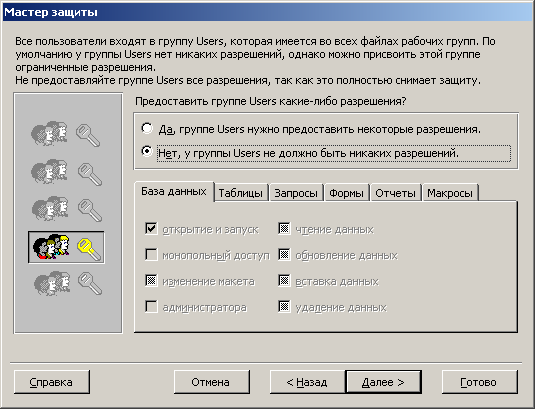
Task: Click the topmost grayed key icon
Action: [x=88, y=135]
